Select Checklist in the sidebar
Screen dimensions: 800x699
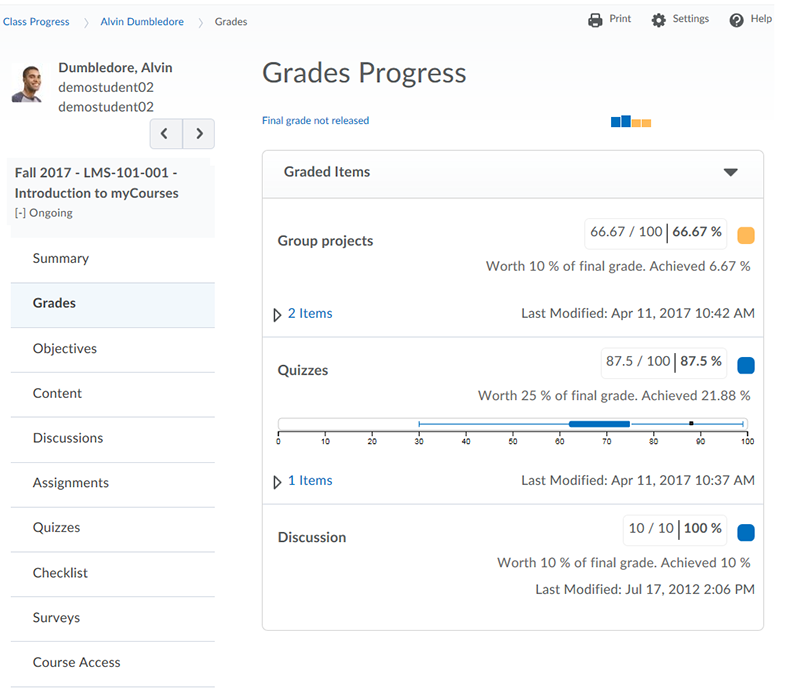[x=60, y=573]
